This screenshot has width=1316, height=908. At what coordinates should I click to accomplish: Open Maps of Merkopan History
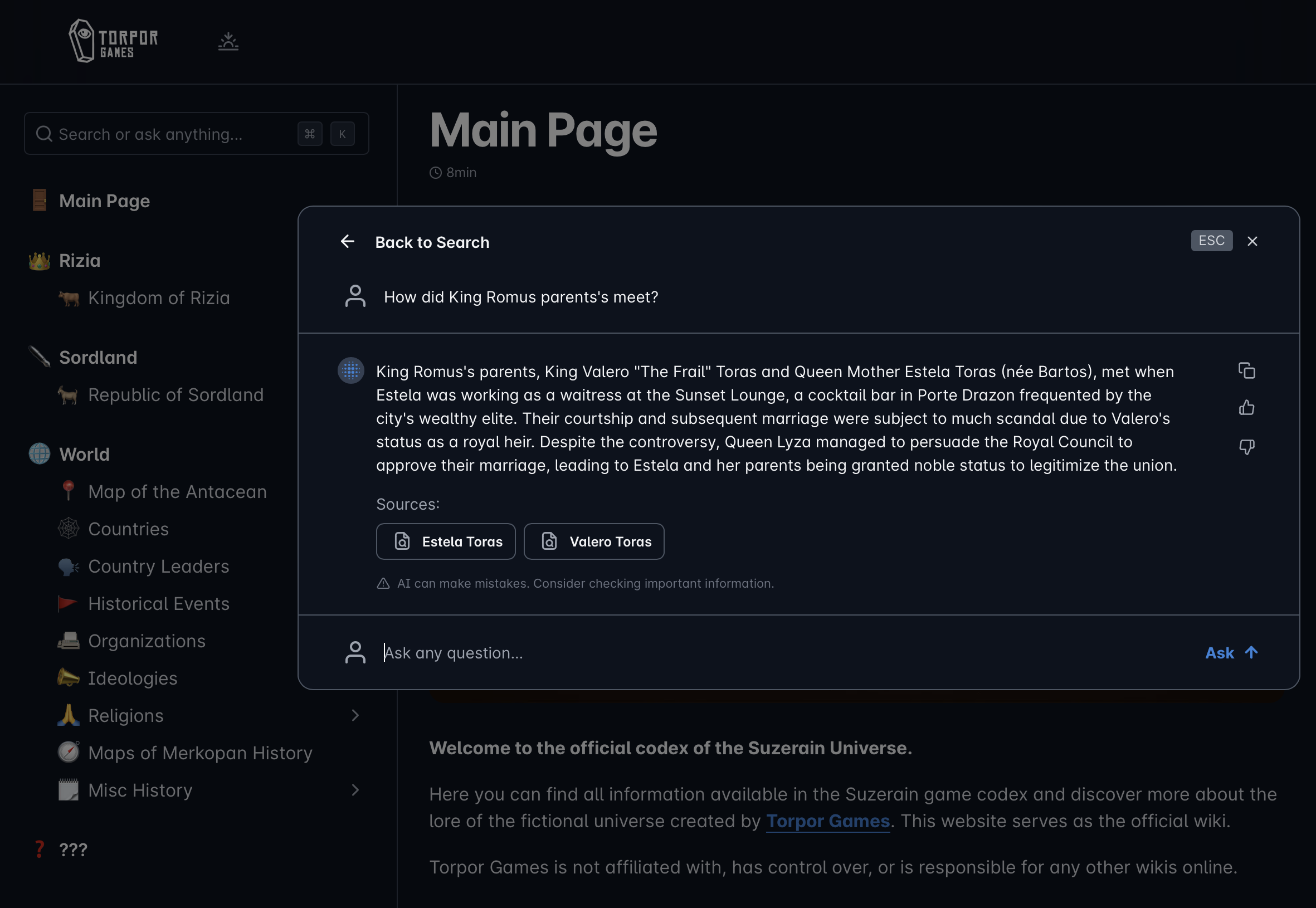(200, 753)
